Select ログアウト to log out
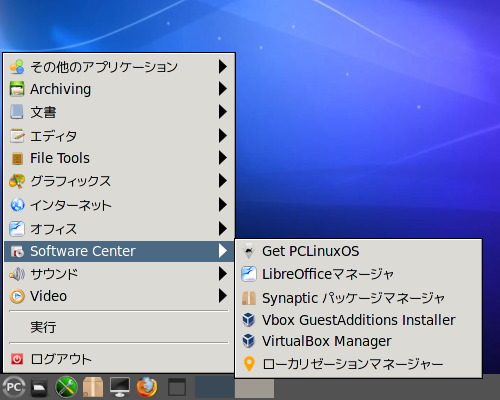The width and height of the screenshot is (500, 400). pos(119,359)
